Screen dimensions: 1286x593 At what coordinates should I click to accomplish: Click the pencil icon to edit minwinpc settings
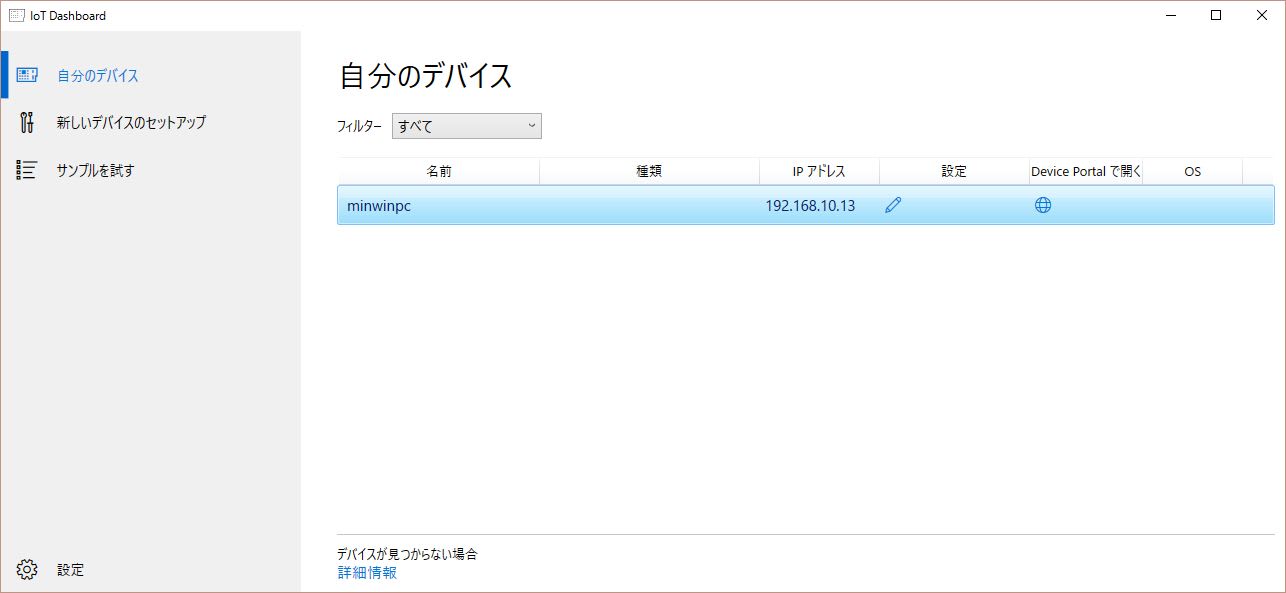tap(893, 205)
